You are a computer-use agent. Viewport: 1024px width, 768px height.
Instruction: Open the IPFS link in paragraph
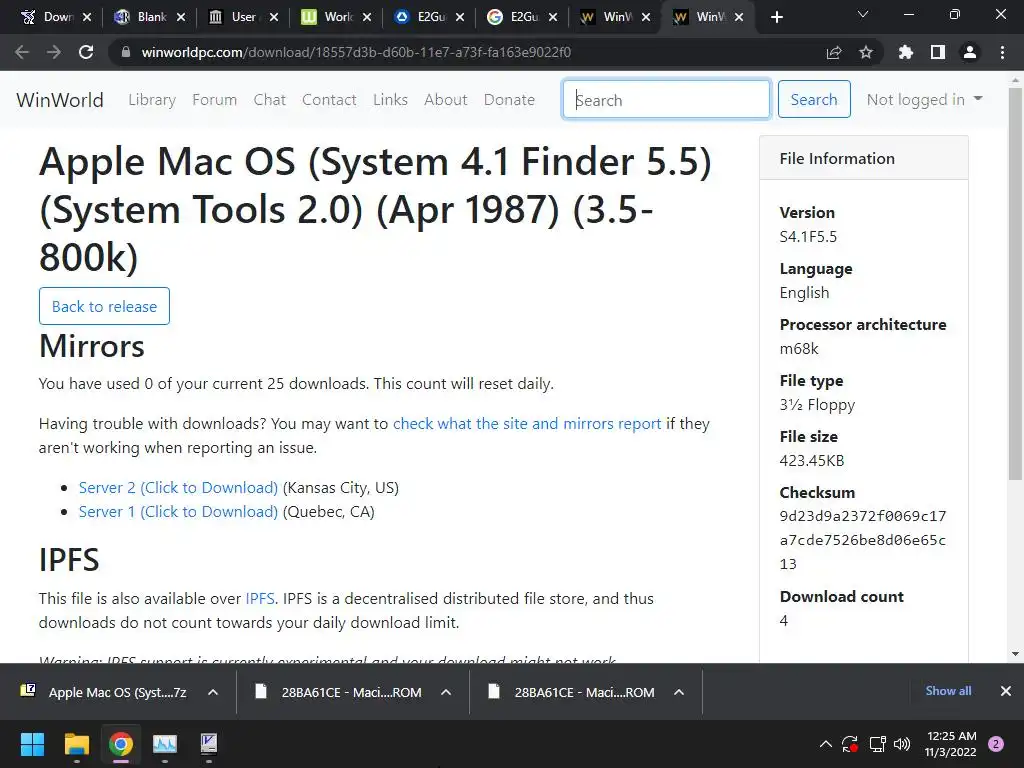[260, 599]
